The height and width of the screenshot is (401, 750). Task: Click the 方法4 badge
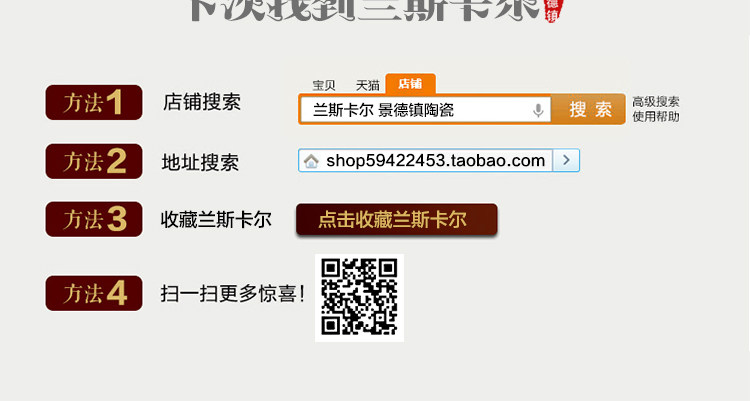point(94,293)
